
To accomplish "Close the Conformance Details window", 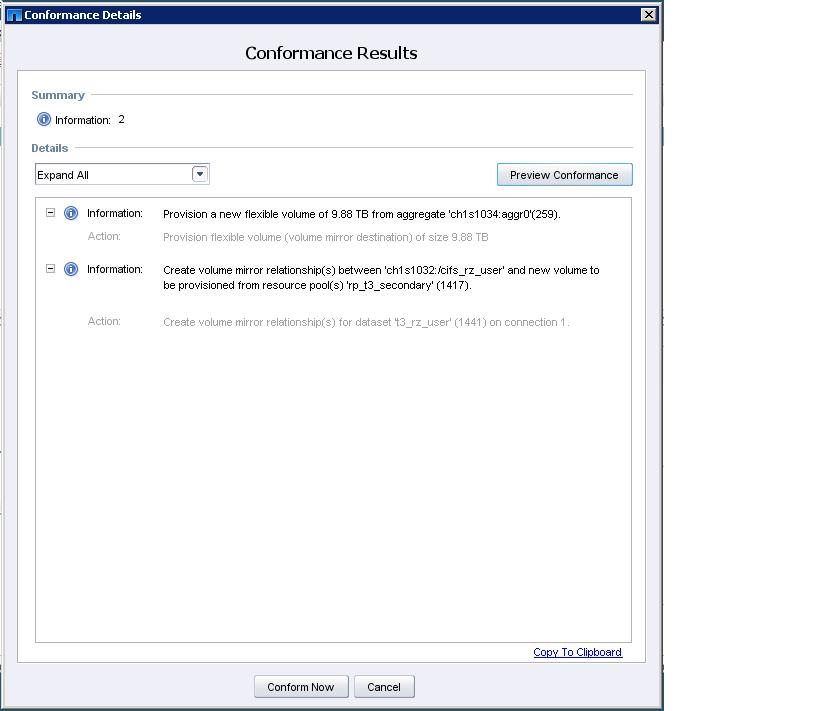I will click(x=649, y=14).
